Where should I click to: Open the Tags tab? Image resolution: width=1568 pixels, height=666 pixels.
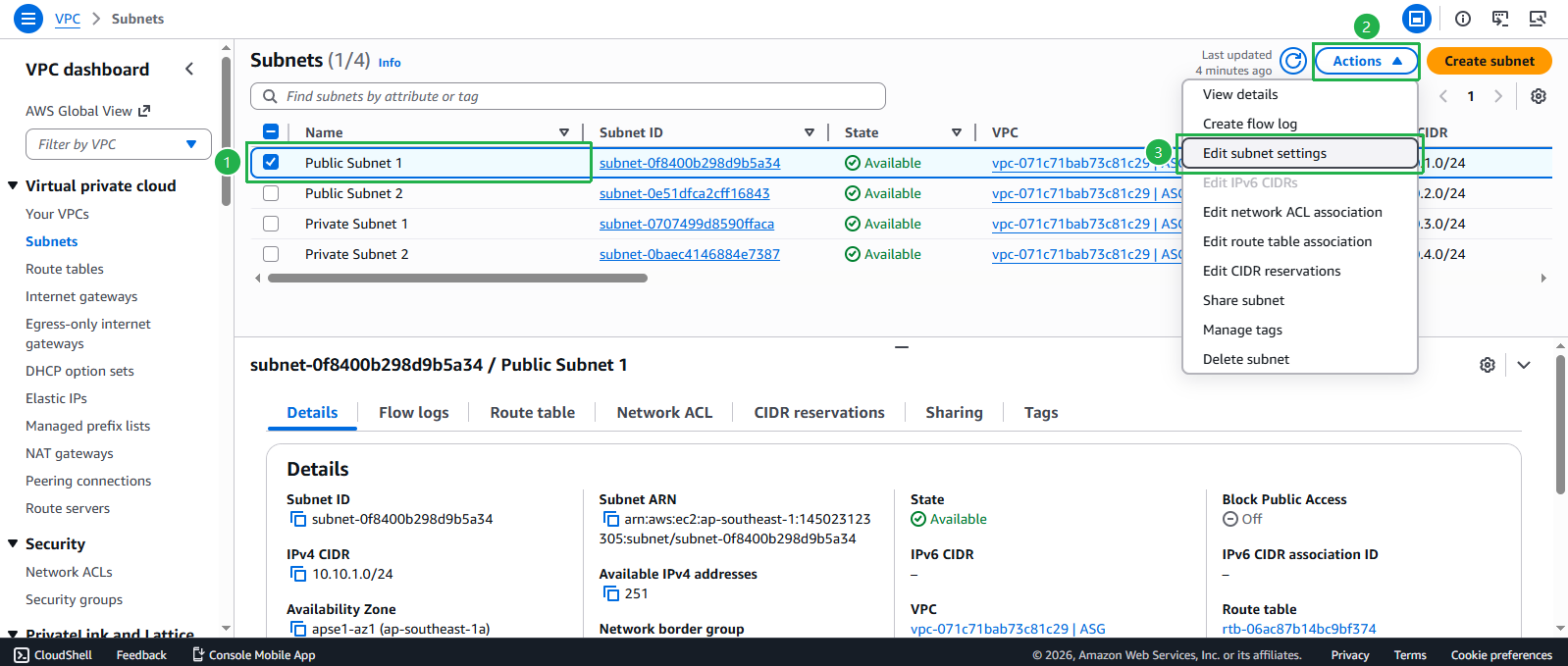tap(1041, 413)
